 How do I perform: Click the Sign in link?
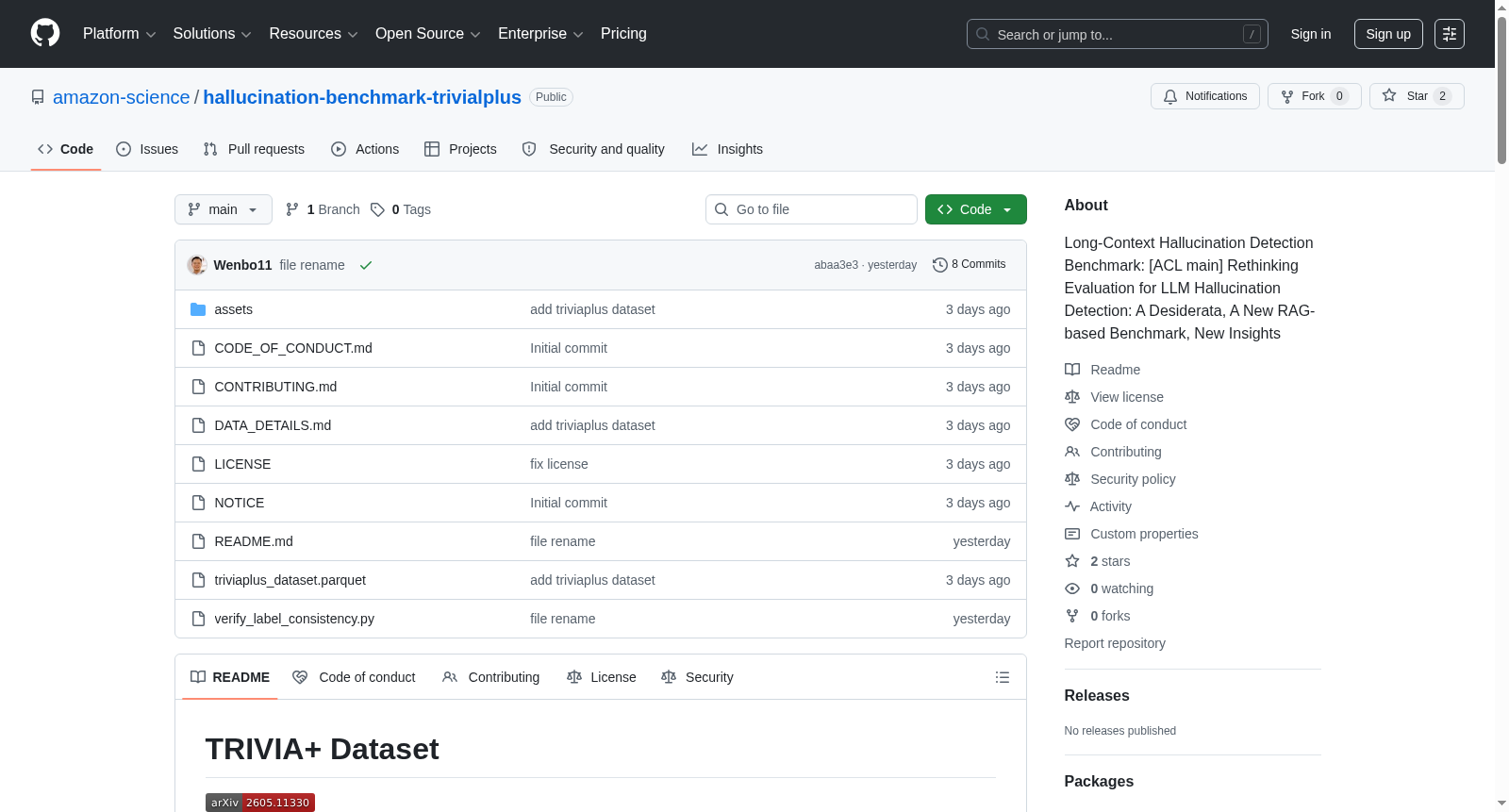click(1311, 34)
